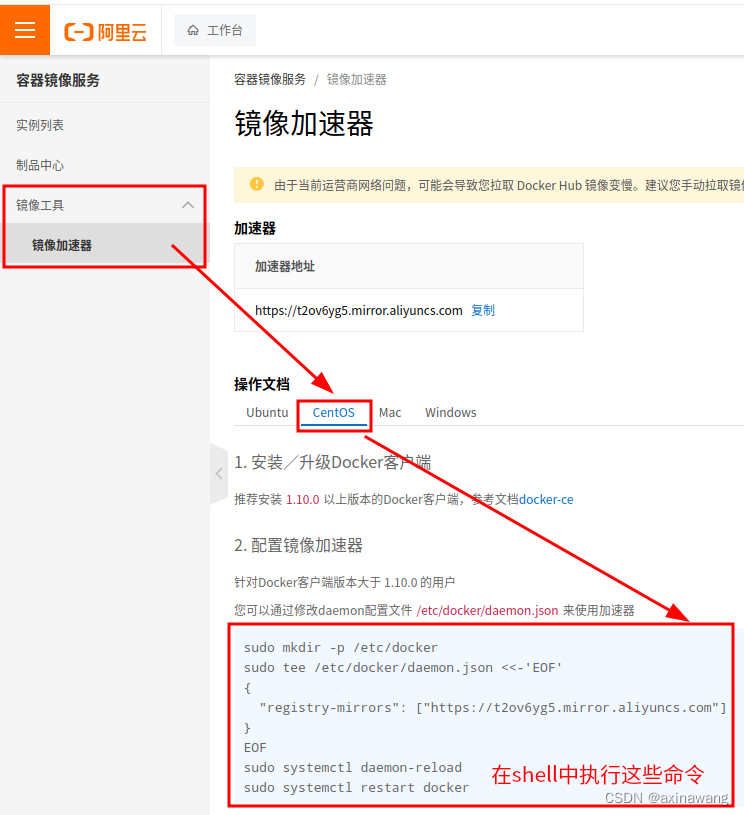
Task: Click the warning icon in the notice banner
Action: click(x=257, y=184)
